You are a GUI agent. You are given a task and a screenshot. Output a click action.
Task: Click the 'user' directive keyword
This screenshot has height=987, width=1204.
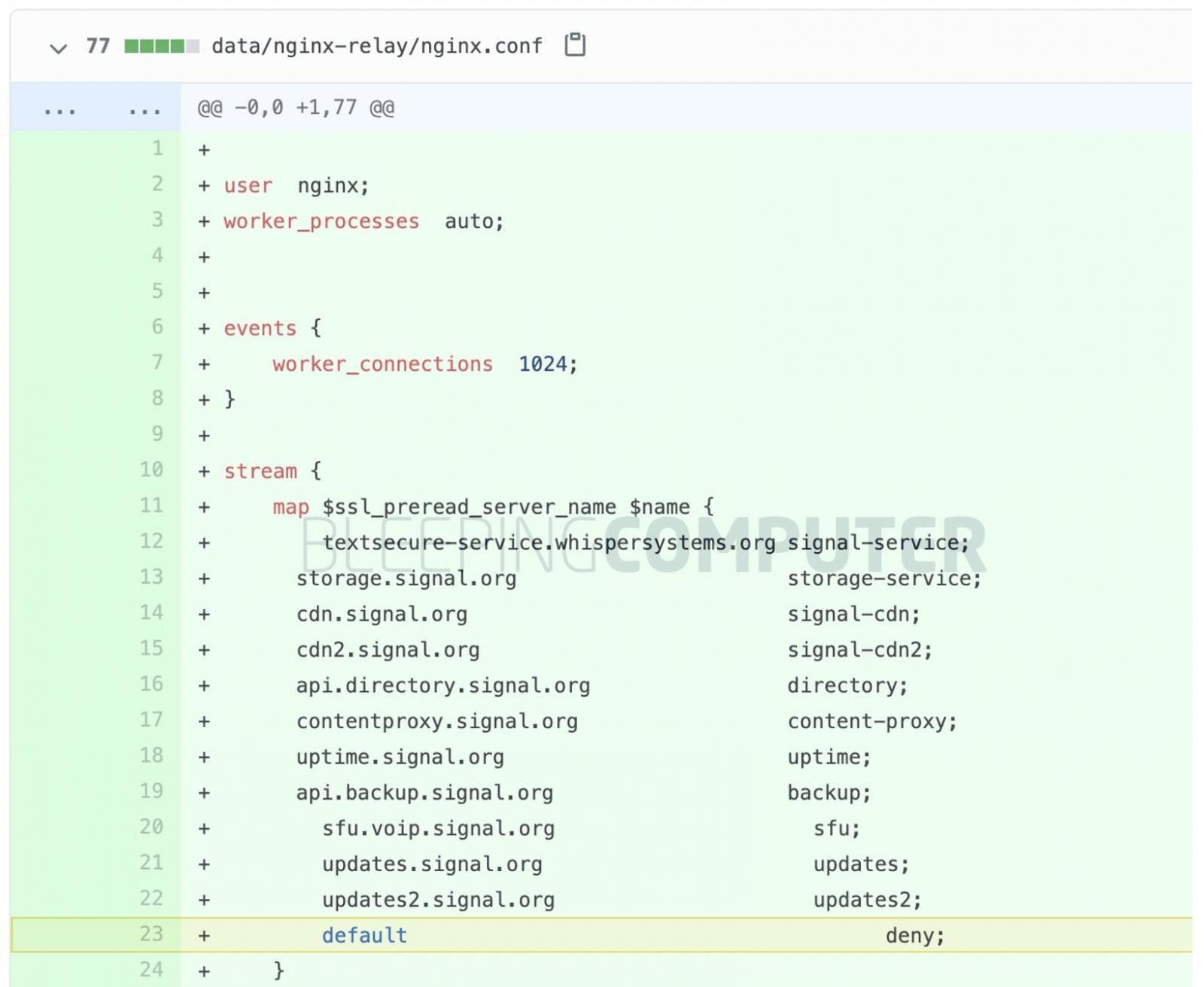click(248, 185)
